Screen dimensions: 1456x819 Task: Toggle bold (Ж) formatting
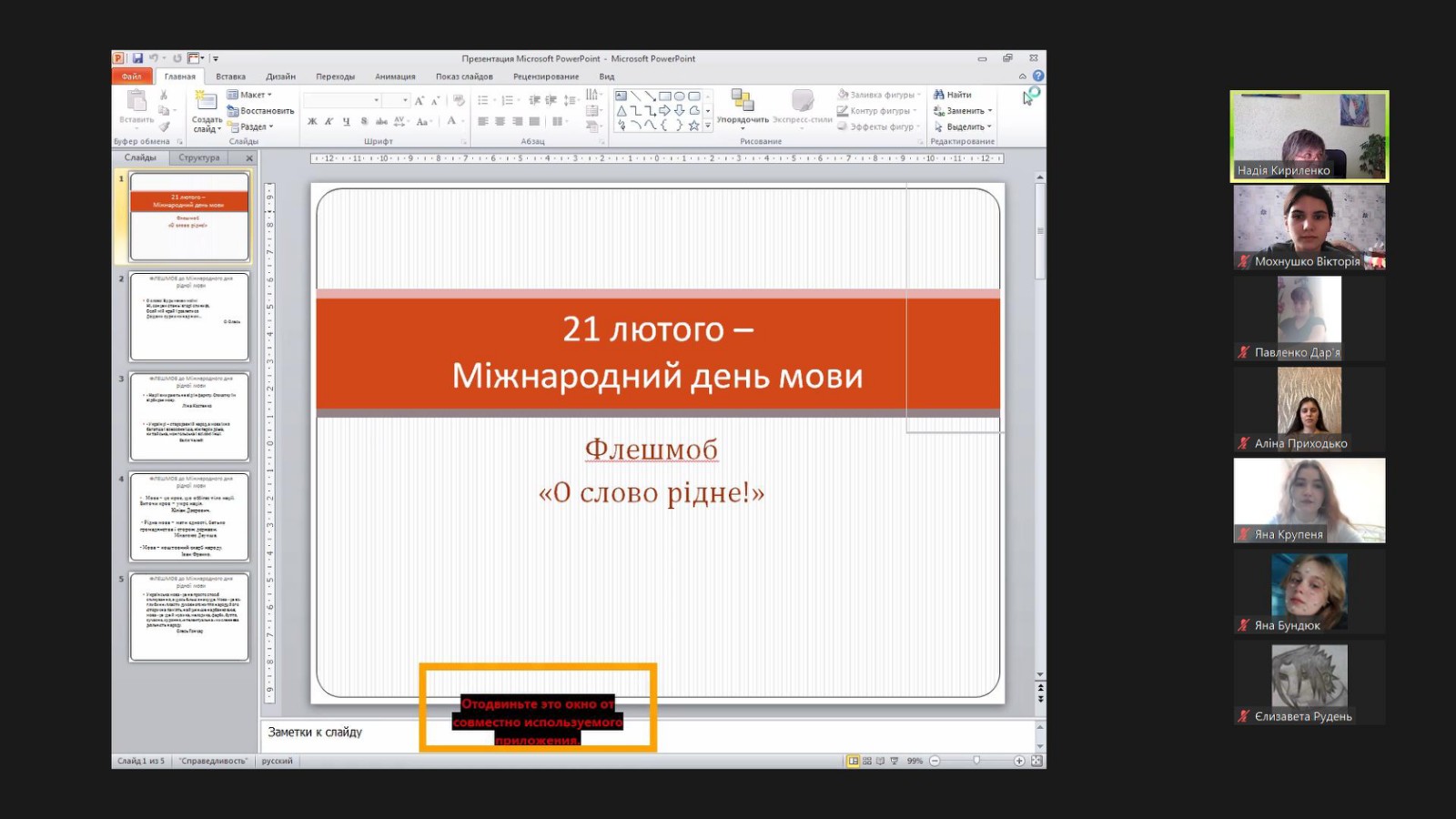[x=312, y=121]
